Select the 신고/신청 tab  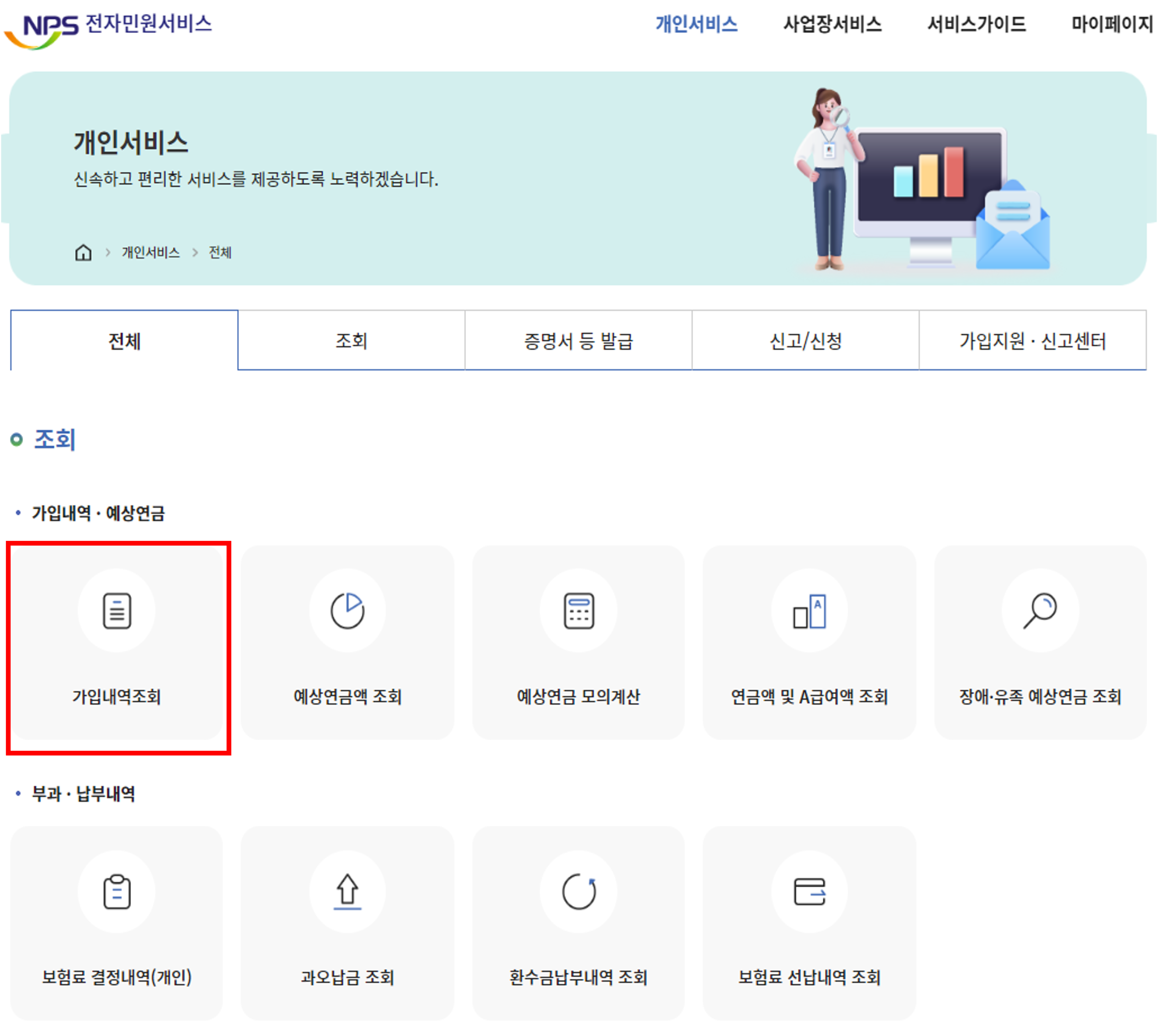click(805, 340)
